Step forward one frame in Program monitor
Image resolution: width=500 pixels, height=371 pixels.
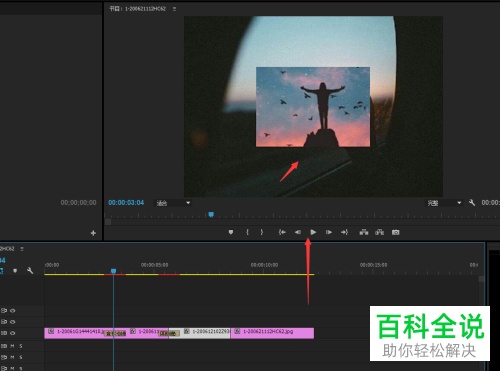click(x=329, y=232)
